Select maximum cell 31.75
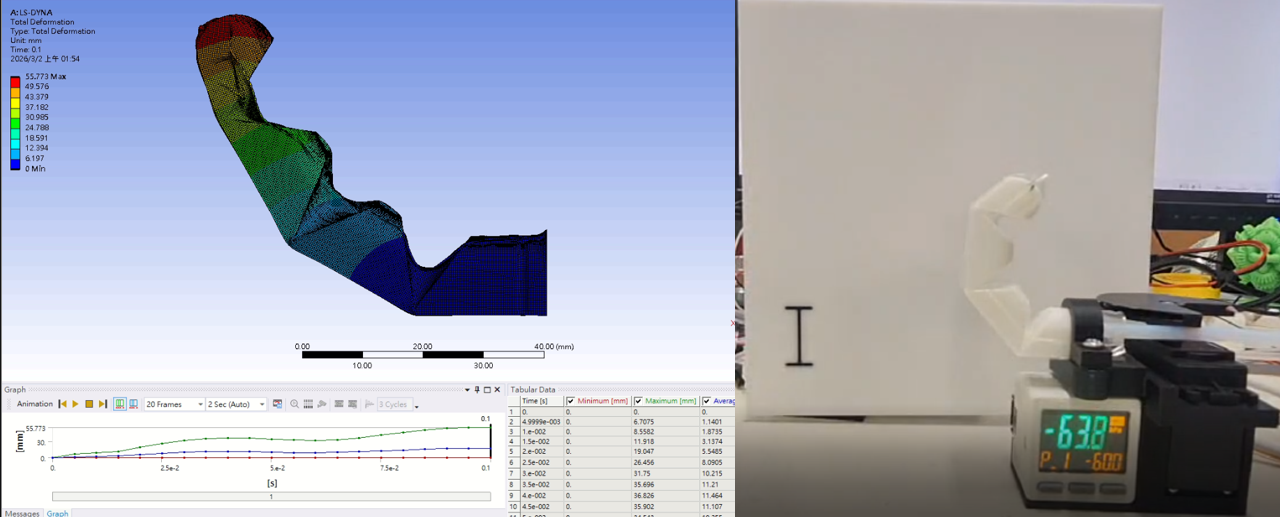The width and height of the screenshot is (1280, 517). tap(665, 473)
